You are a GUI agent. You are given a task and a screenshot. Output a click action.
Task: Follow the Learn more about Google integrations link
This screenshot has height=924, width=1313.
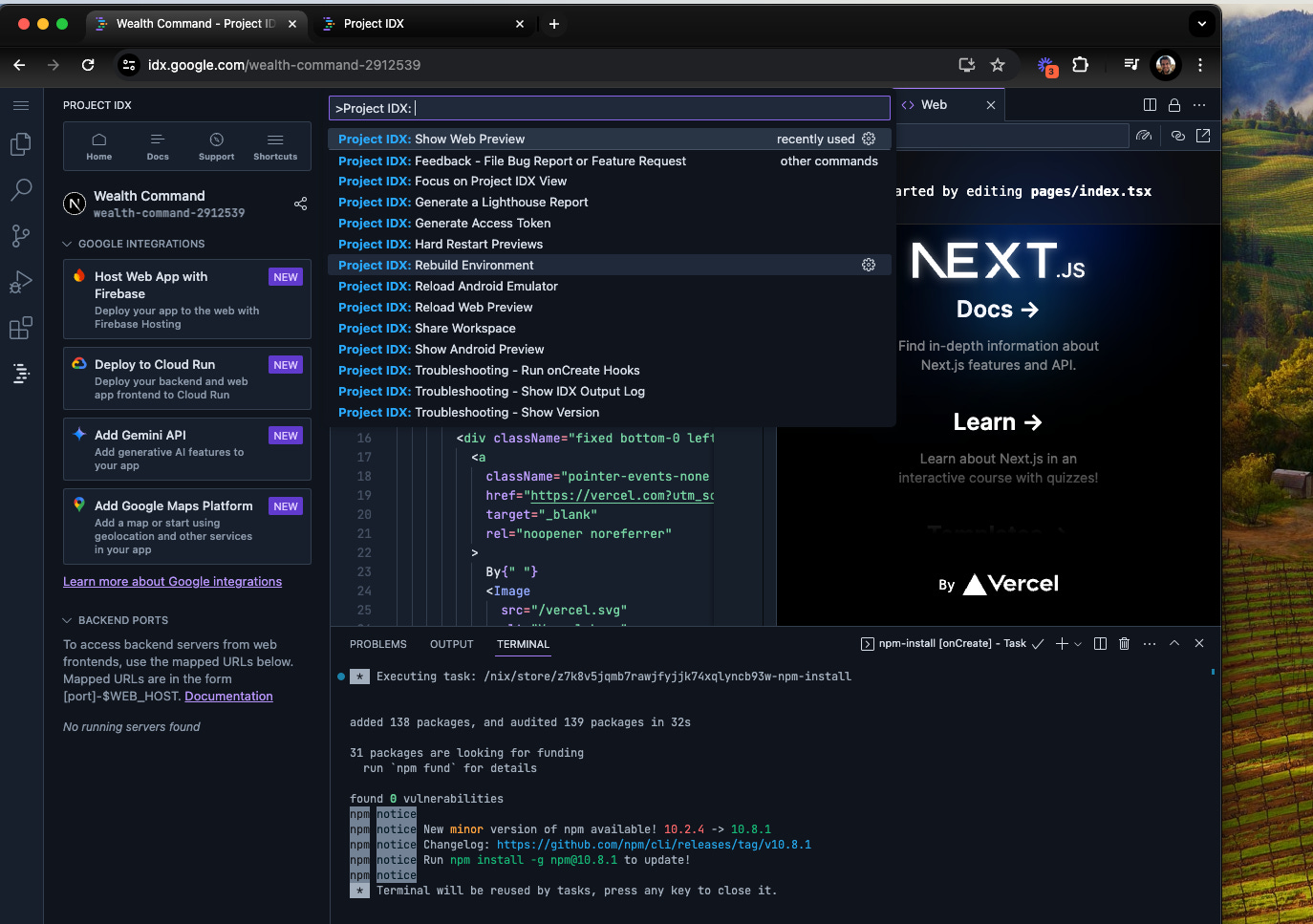coord(172,581)
